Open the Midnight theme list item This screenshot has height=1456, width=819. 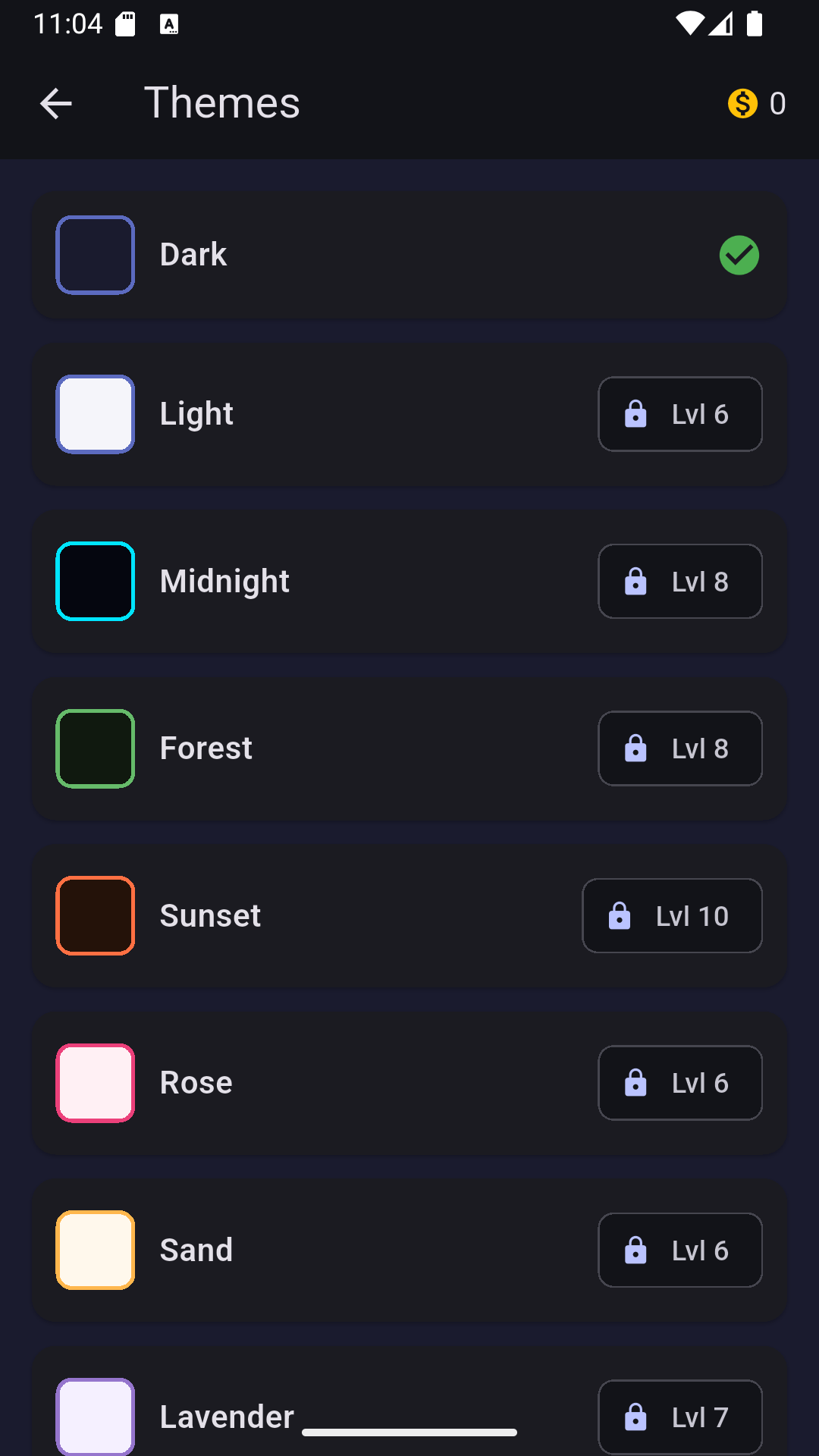(409, 582)
